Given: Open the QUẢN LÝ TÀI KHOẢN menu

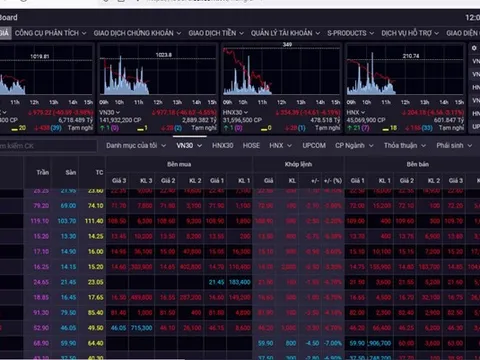Looking at the screenshot, I should pyautogui.click(x=285, y=33).
